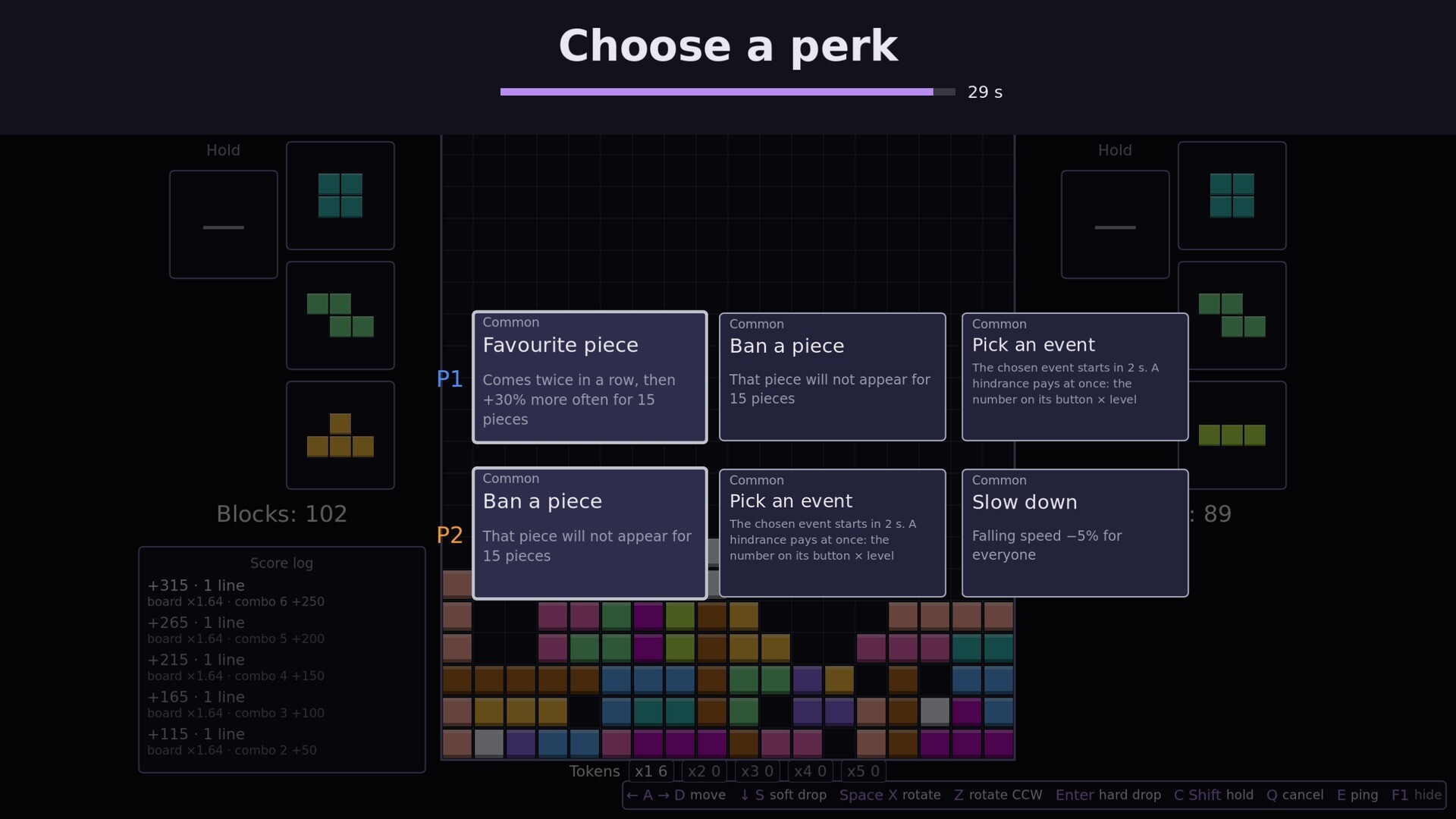This screenshot has height=819, width=1456.
Task: Choose P2's Ban a piece perk card
Action: click(x=589, y=533)
